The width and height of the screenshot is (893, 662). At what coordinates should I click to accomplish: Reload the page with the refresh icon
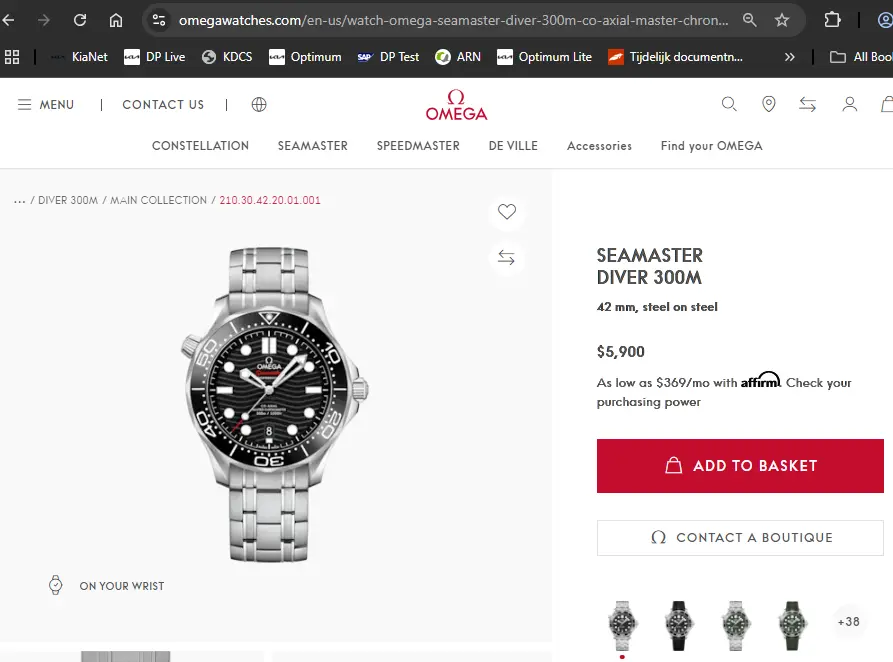80,20
